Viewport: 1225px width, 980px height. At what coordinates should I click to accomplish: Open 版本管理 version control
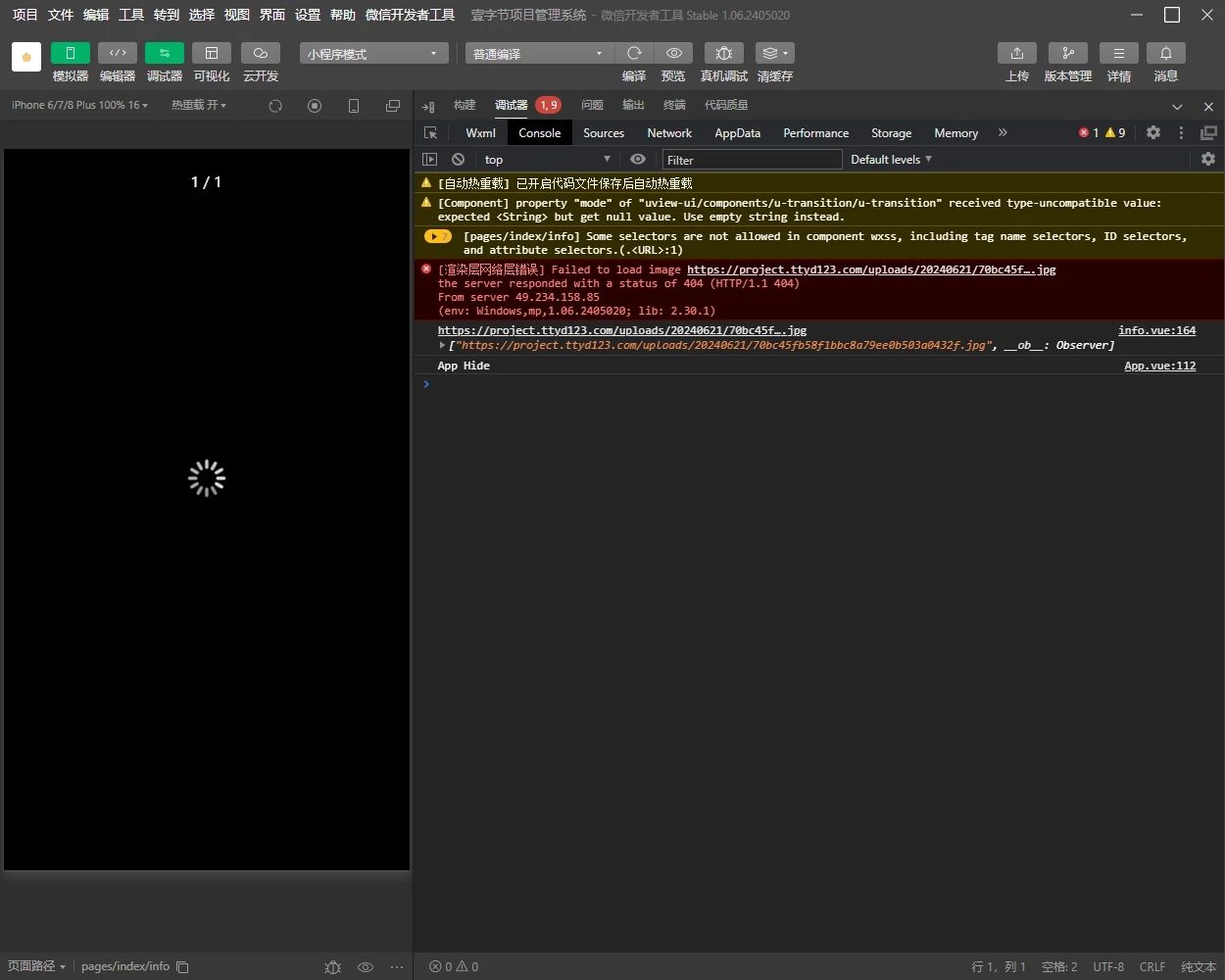(x=1068, y=53)
